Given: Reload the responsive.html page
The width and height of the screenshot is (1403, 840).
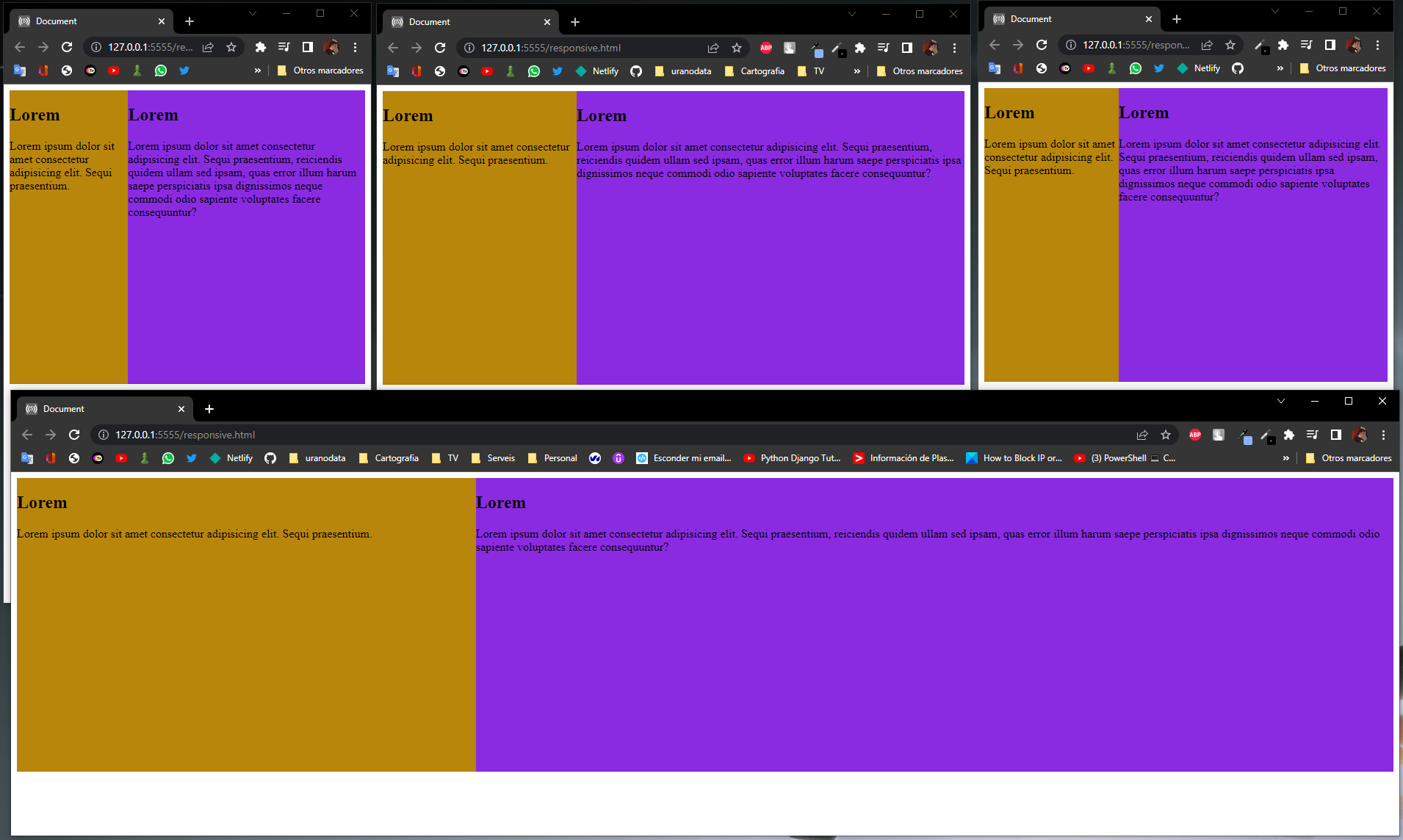Looking at the screenshot, I should (x=73, y=435).
